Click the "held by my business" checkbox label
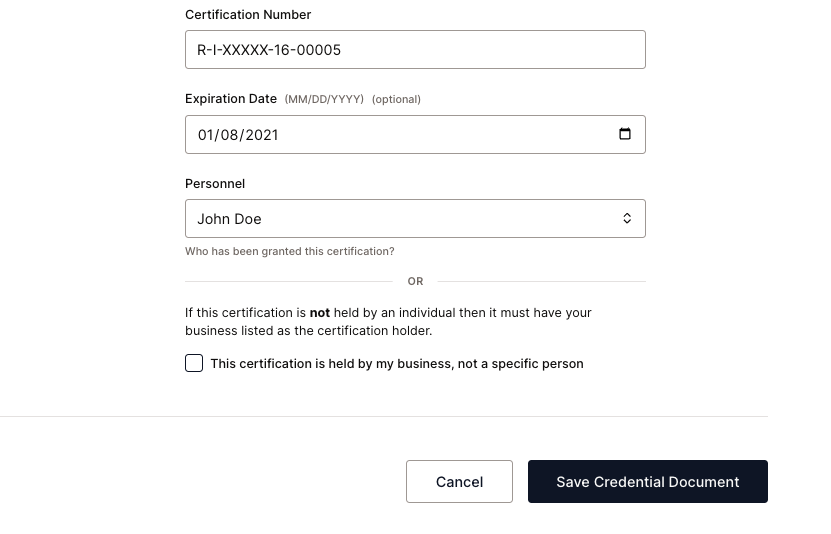 tap(397, 364)
